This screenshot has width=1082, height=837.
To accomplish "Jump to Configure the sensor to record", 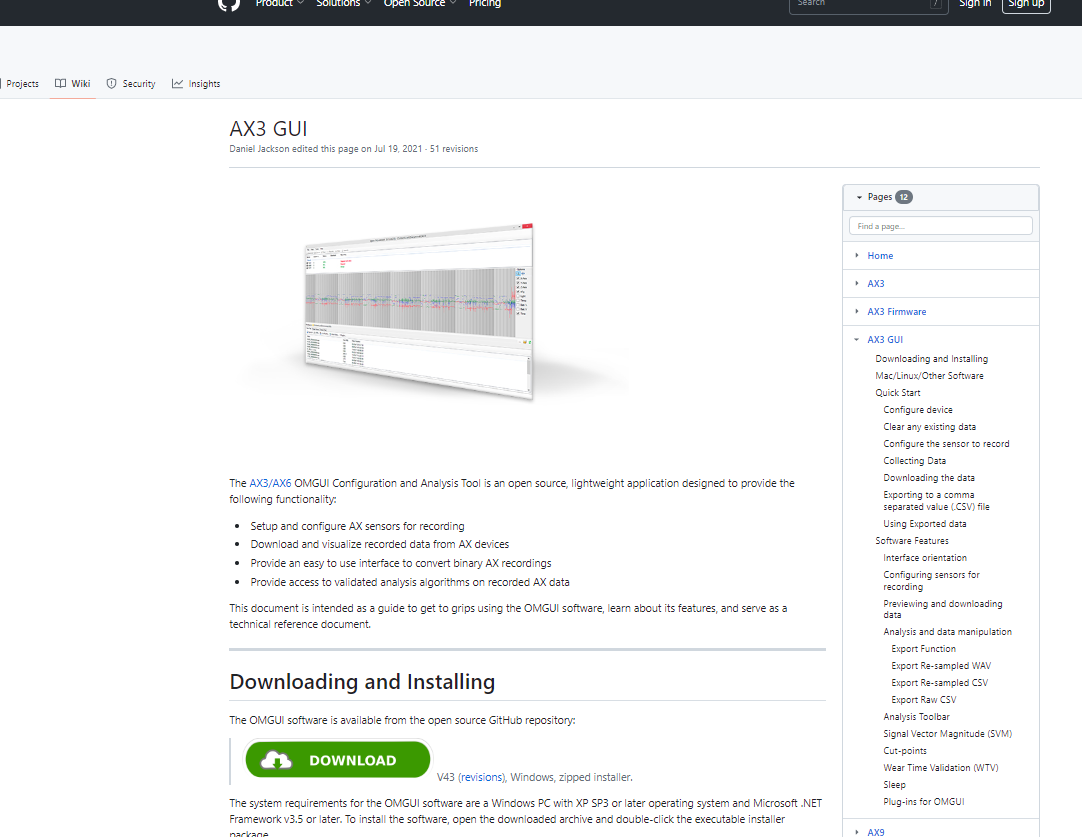I will point(946,444).
